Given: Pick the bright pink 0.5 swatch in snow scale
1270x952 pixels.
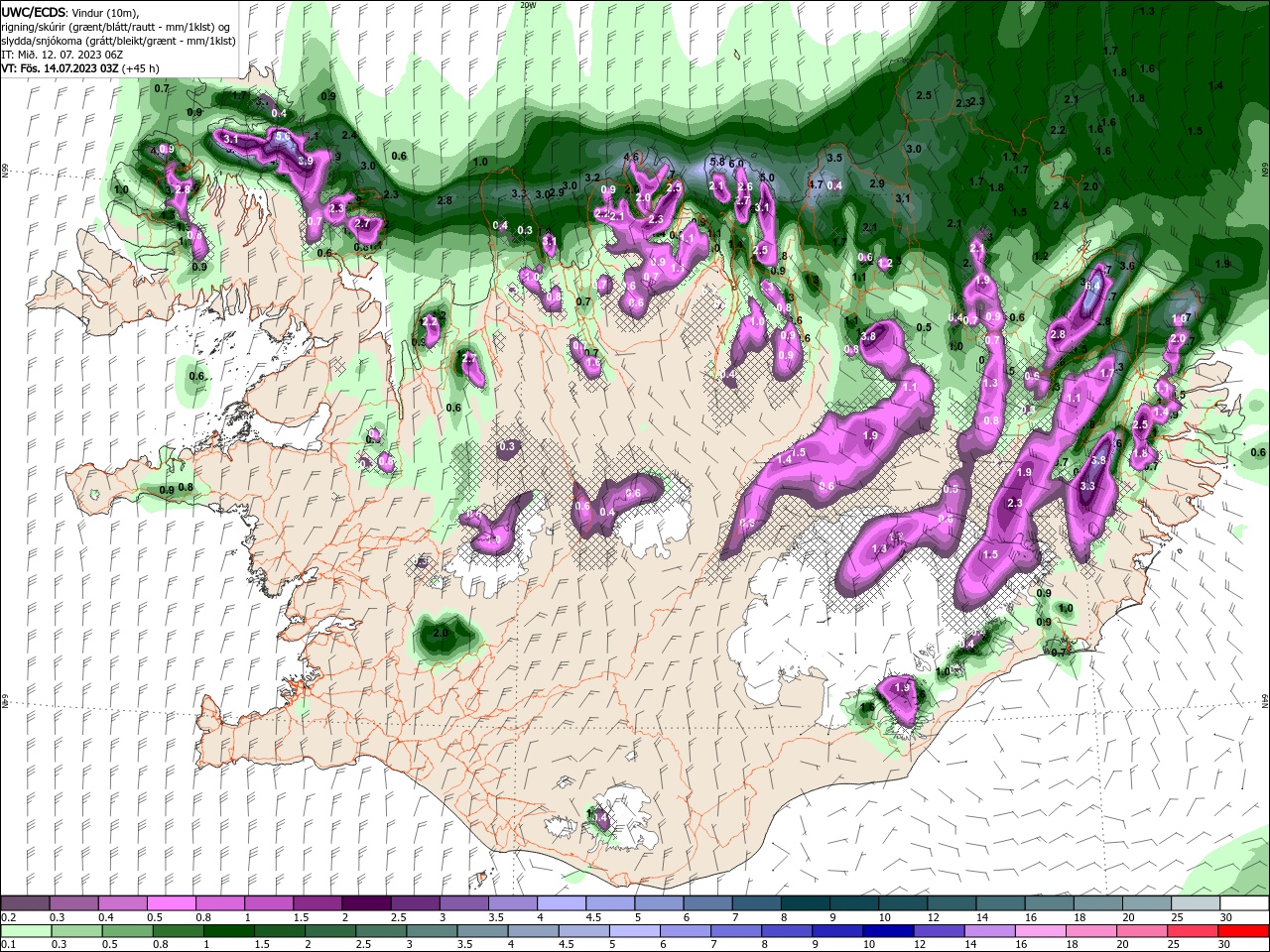Looking at the screenshot, I should point(172,903).
